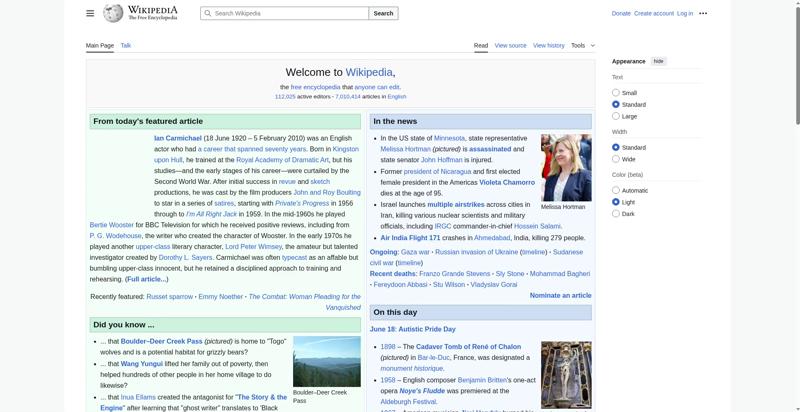Click the Full article link

tap(146, 279)
